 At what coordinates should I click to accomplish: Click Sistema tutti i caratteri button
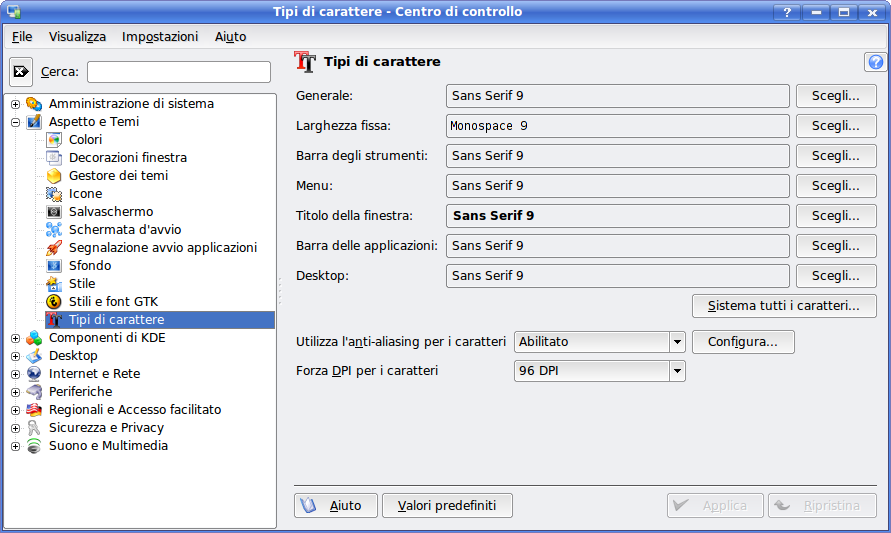(784, 305)
